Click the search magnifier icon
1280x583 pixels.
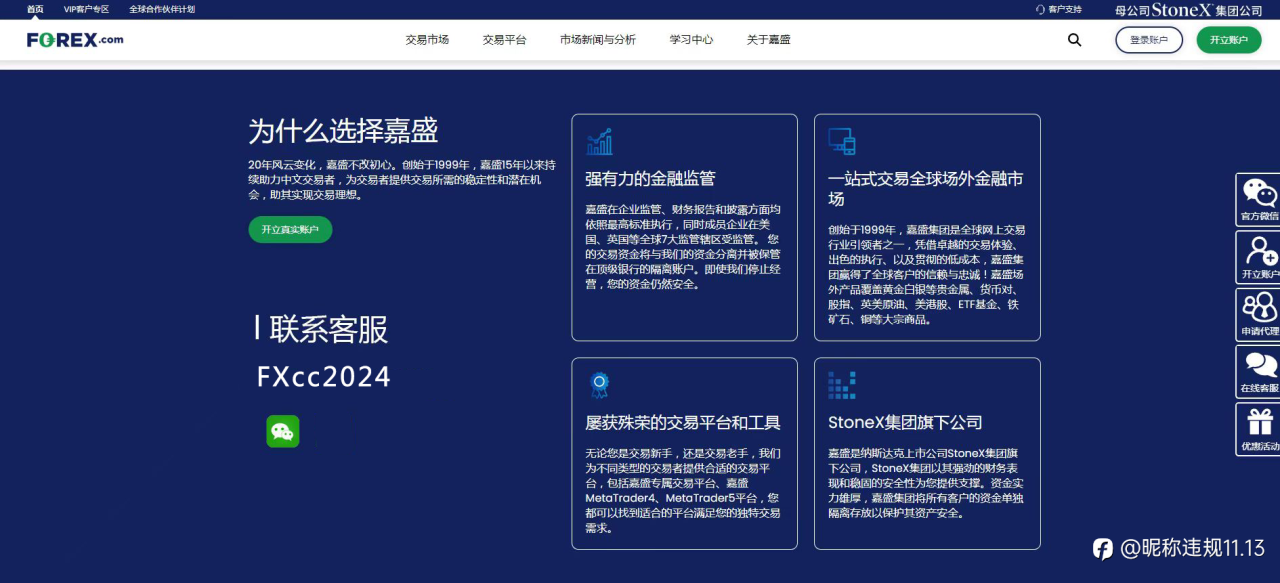1074,40
